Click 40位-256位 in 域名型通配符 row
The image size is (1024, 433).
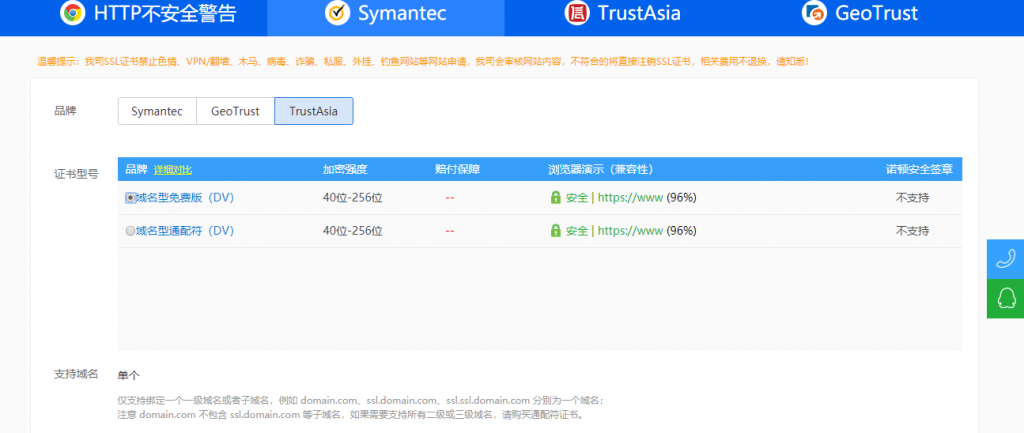coord(353,231)
